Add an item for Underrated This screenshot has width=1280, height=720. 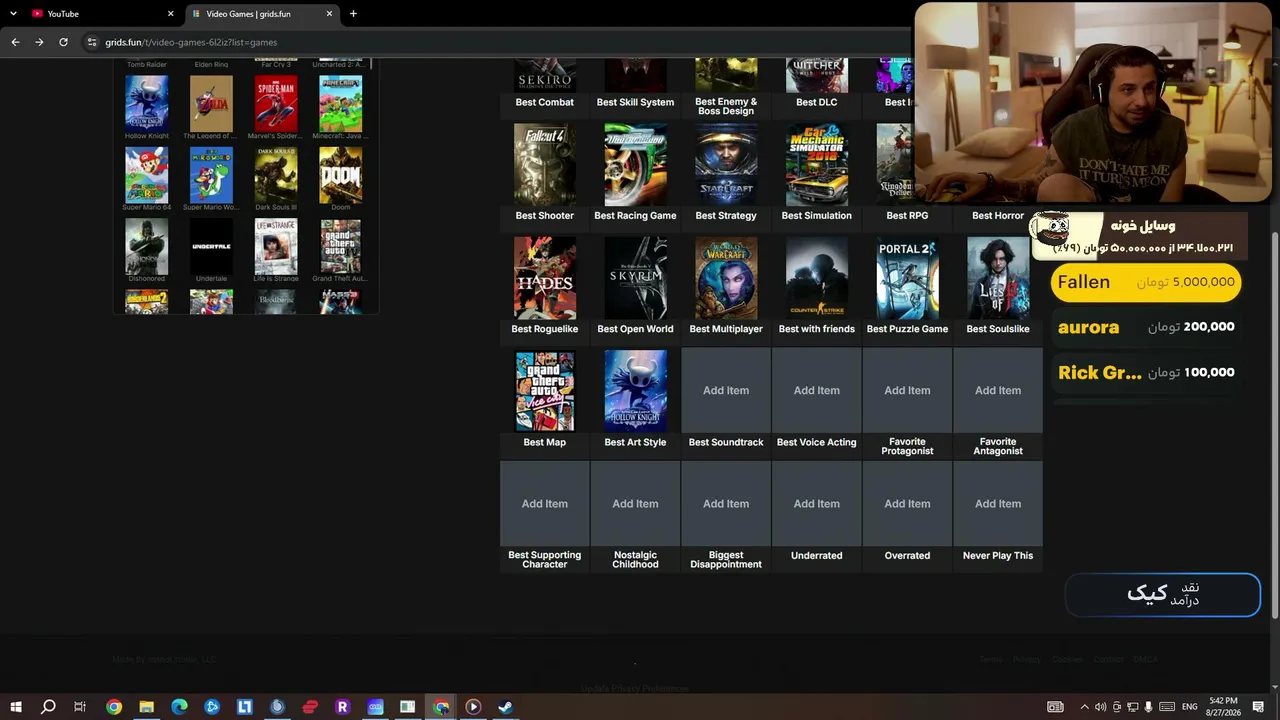point(817,504)
